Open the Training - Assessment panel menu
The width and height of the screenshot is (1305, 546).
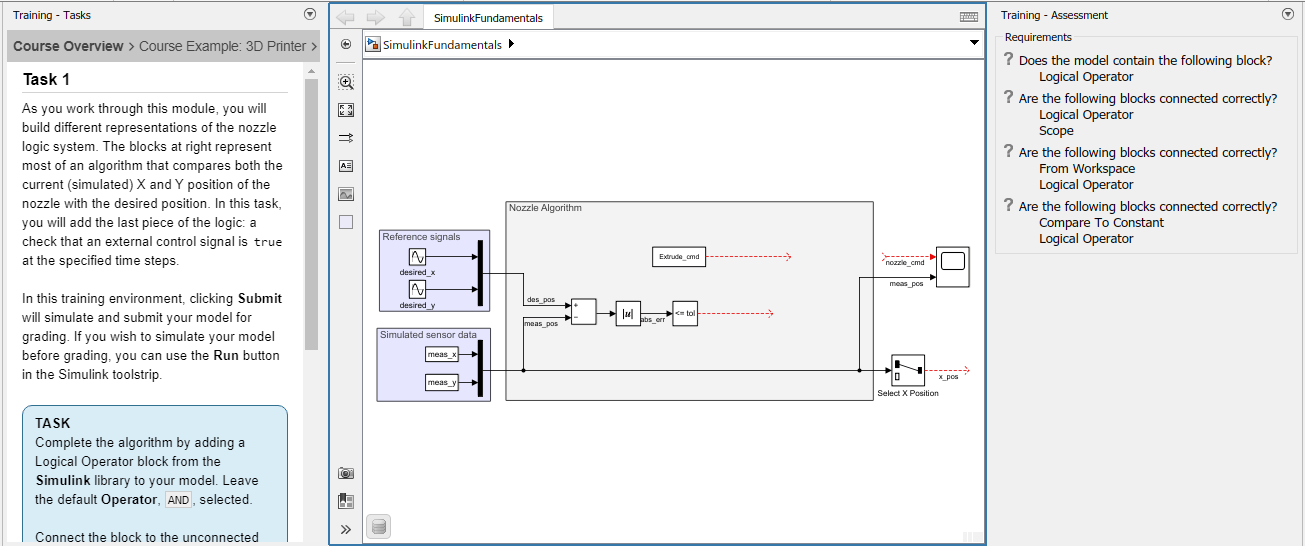tap(1287, 15)
